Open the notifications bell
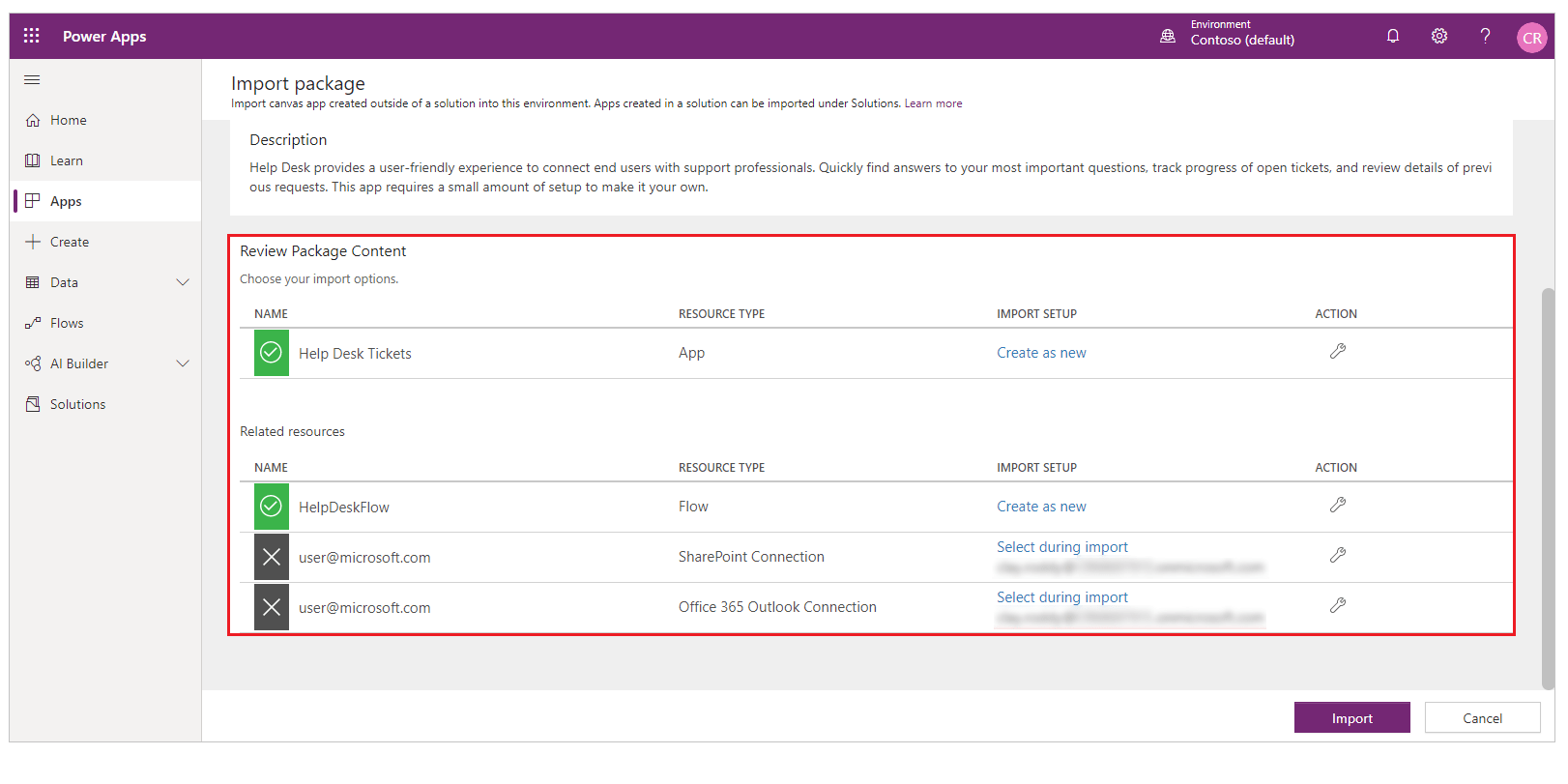This screenshot has width=1568, height=784. click(x=1393, y=36)
